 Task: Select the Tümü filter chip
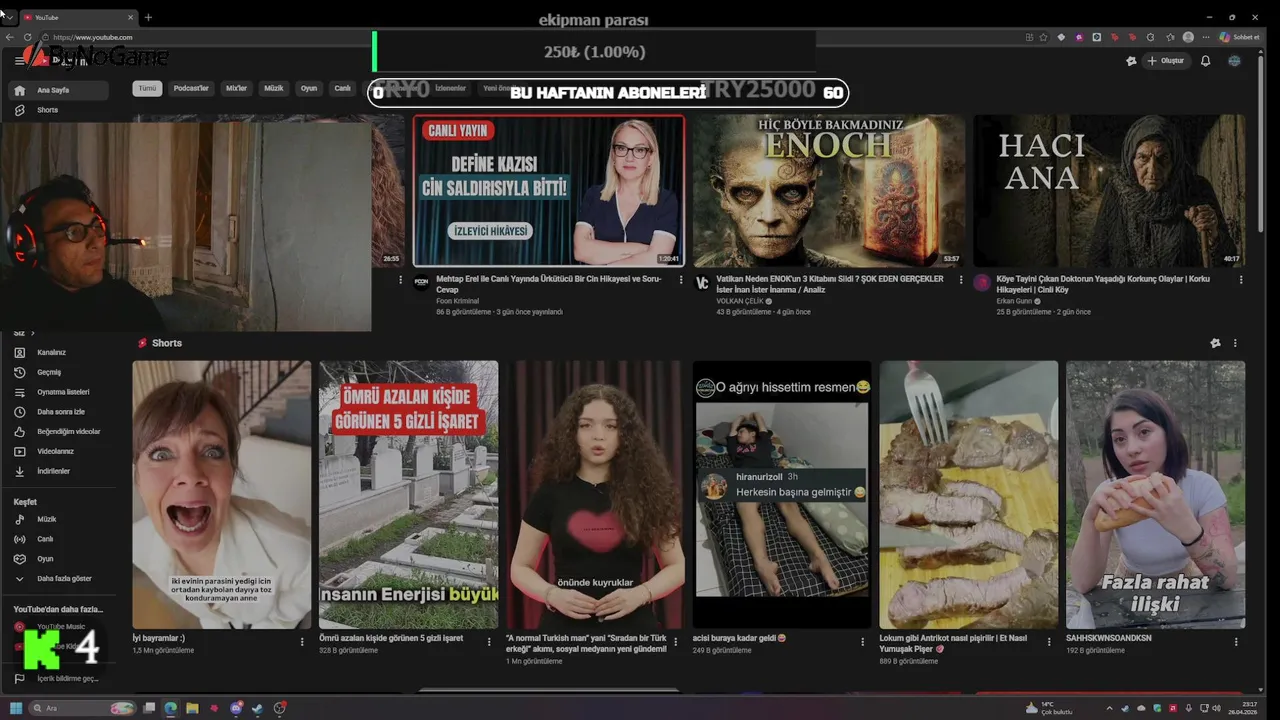pos(147,88)
